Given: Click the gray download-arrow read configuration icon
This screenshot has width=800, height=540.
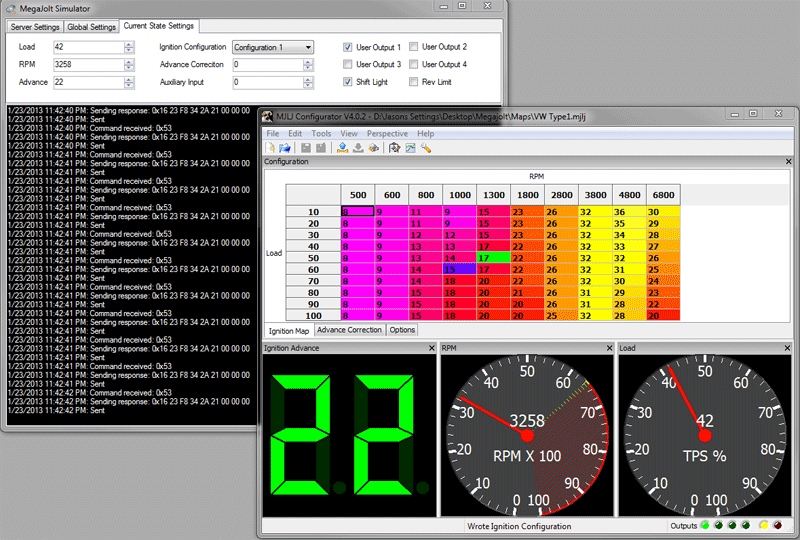Looking at the screenshot, I should (x=358, y=148).
